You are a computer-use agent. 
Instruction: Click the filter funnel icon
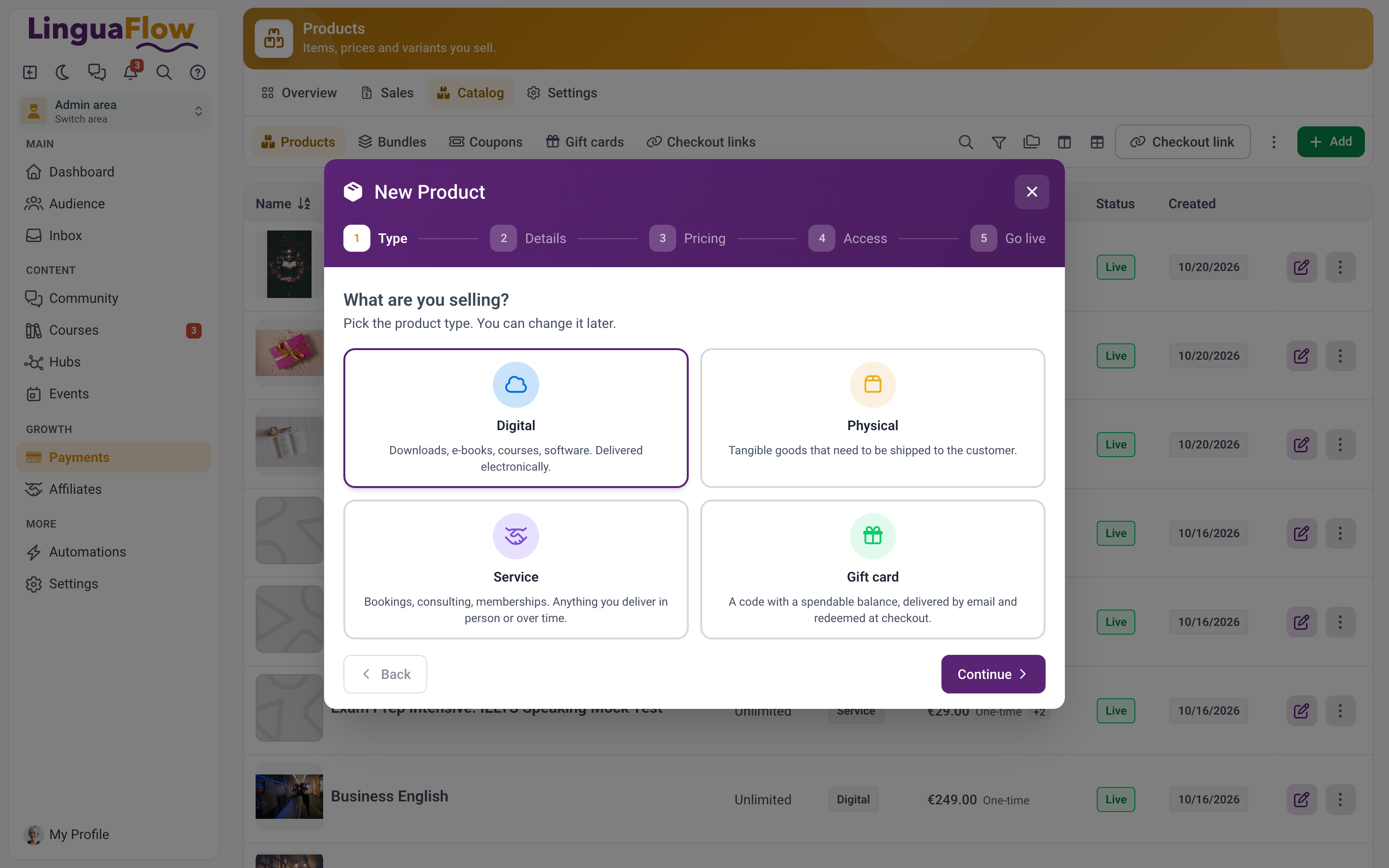999,142
